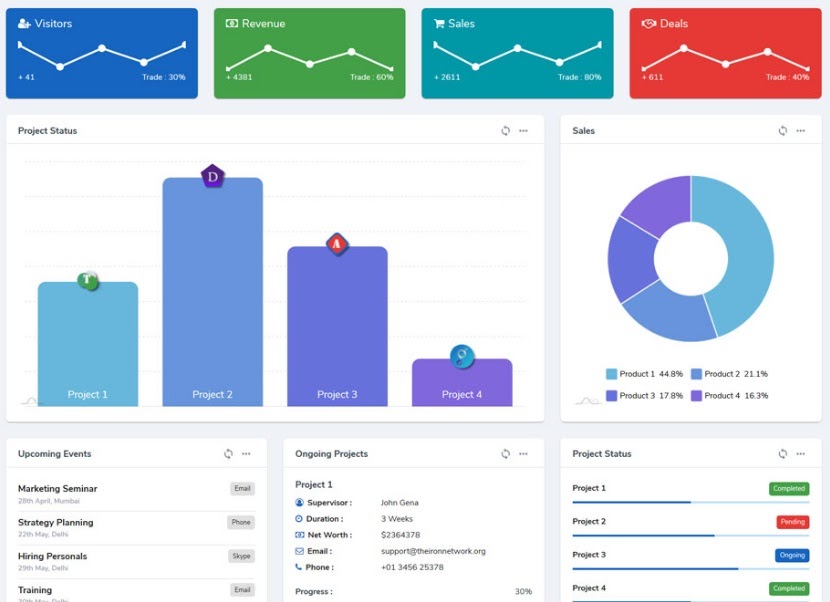Open more options for Project Status list panel

click(801, 454)
